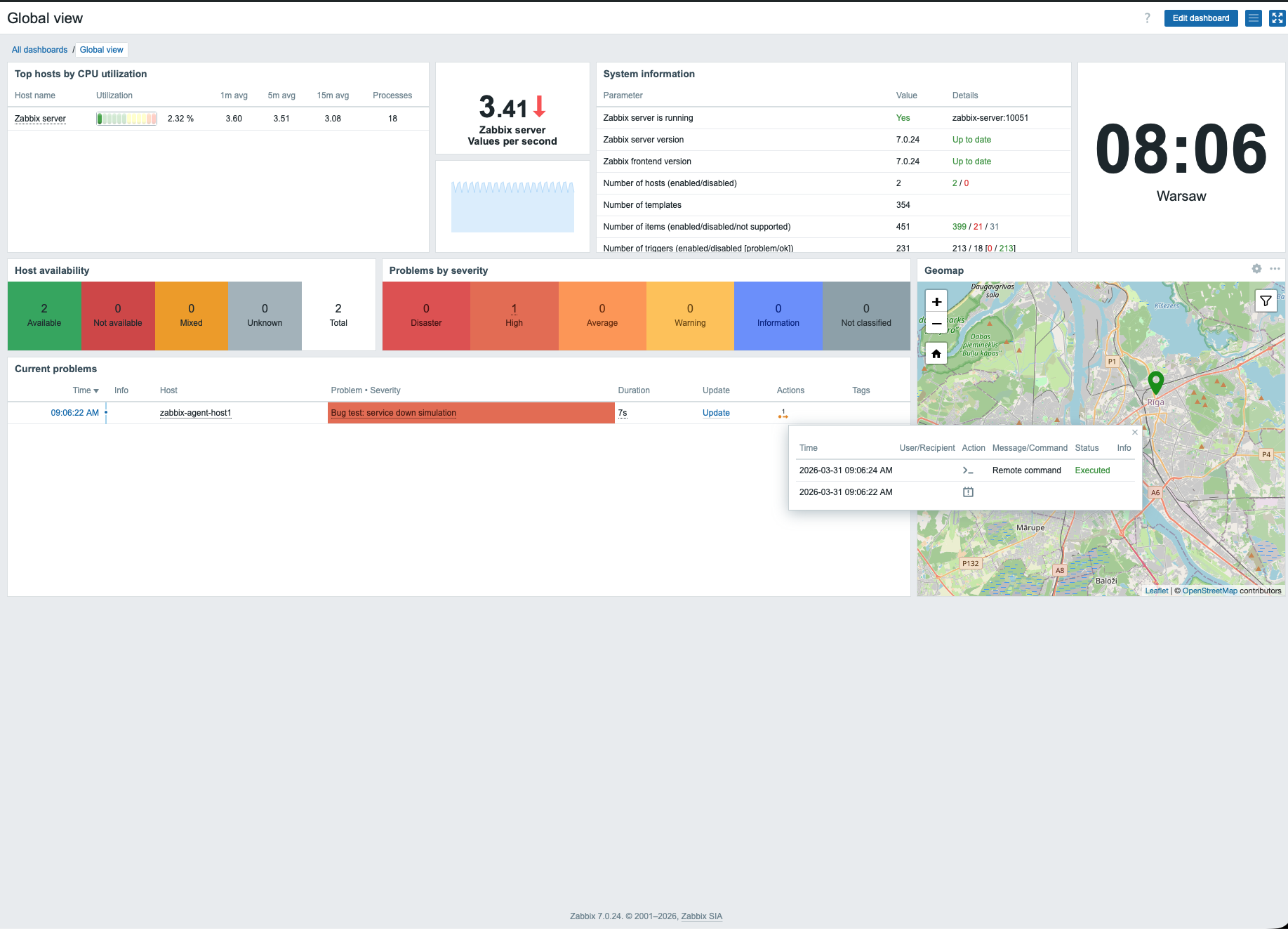This screenshot has height=929, width=1288.
Task: Click the problem actions arrow icon
Action: point(783,414)
